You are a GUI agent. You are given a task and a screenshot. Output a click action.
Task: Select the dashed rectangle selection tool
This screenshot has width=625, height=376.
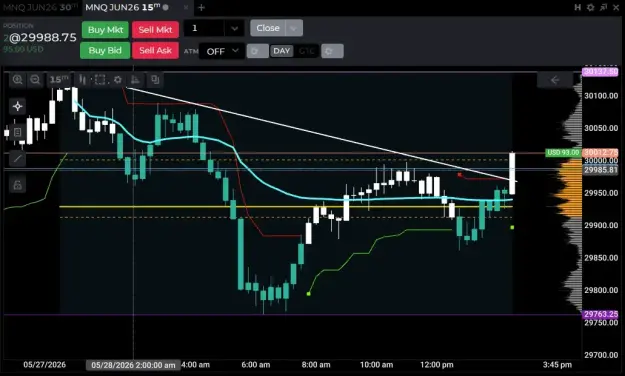point(100,80)
